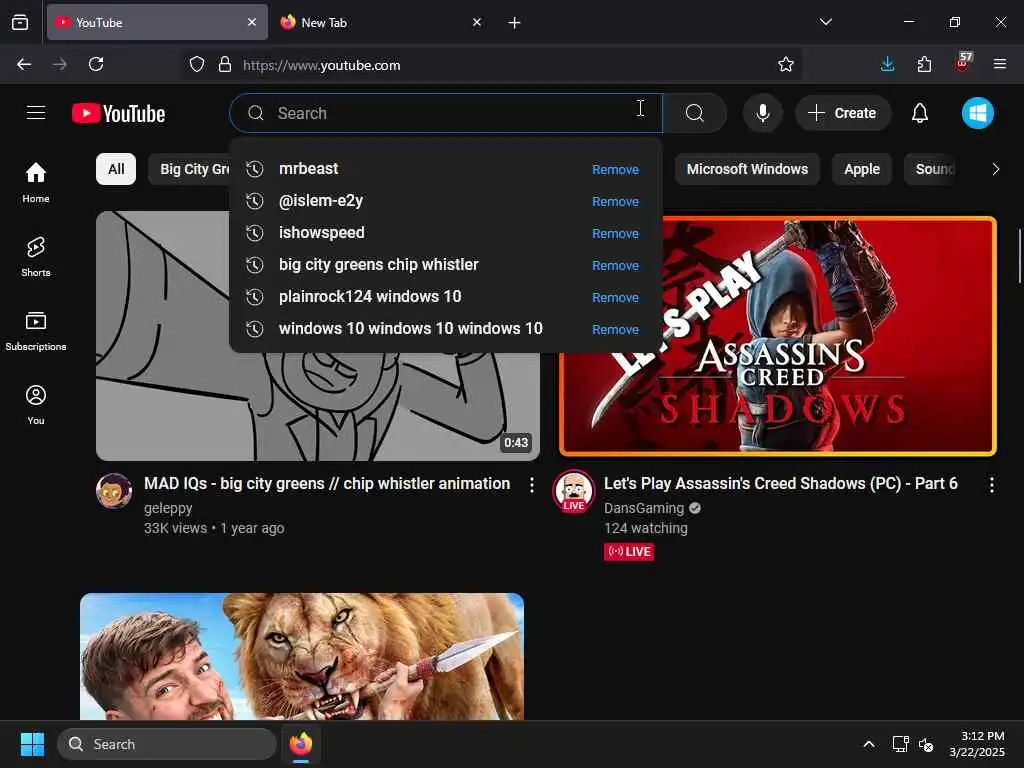
Task: Open the notifications bell
Action: click(x=920, y=113)
